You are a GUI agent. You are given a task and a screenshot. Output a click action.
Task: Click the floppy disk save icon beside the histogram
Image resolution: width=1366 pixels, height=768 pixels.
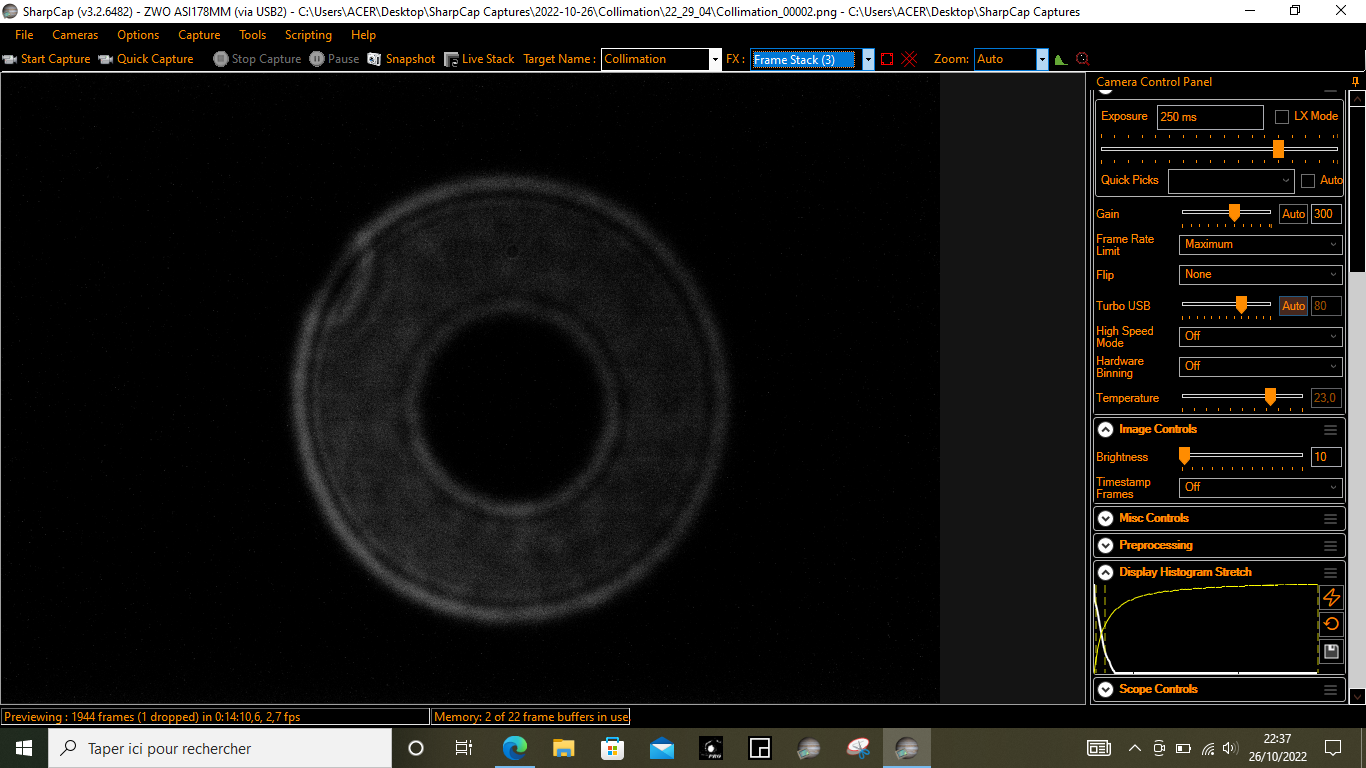(1331, 651)
